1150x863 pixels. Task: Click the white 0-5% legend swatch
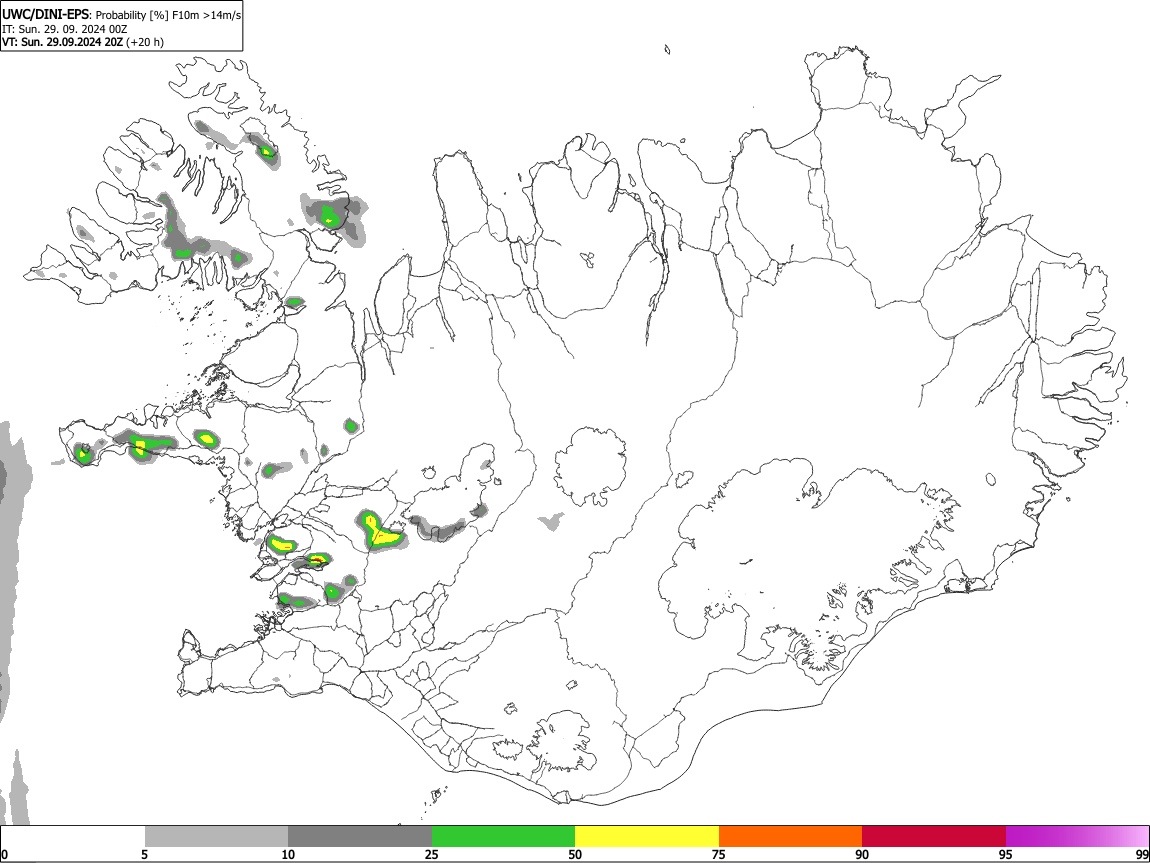(73, 836)
